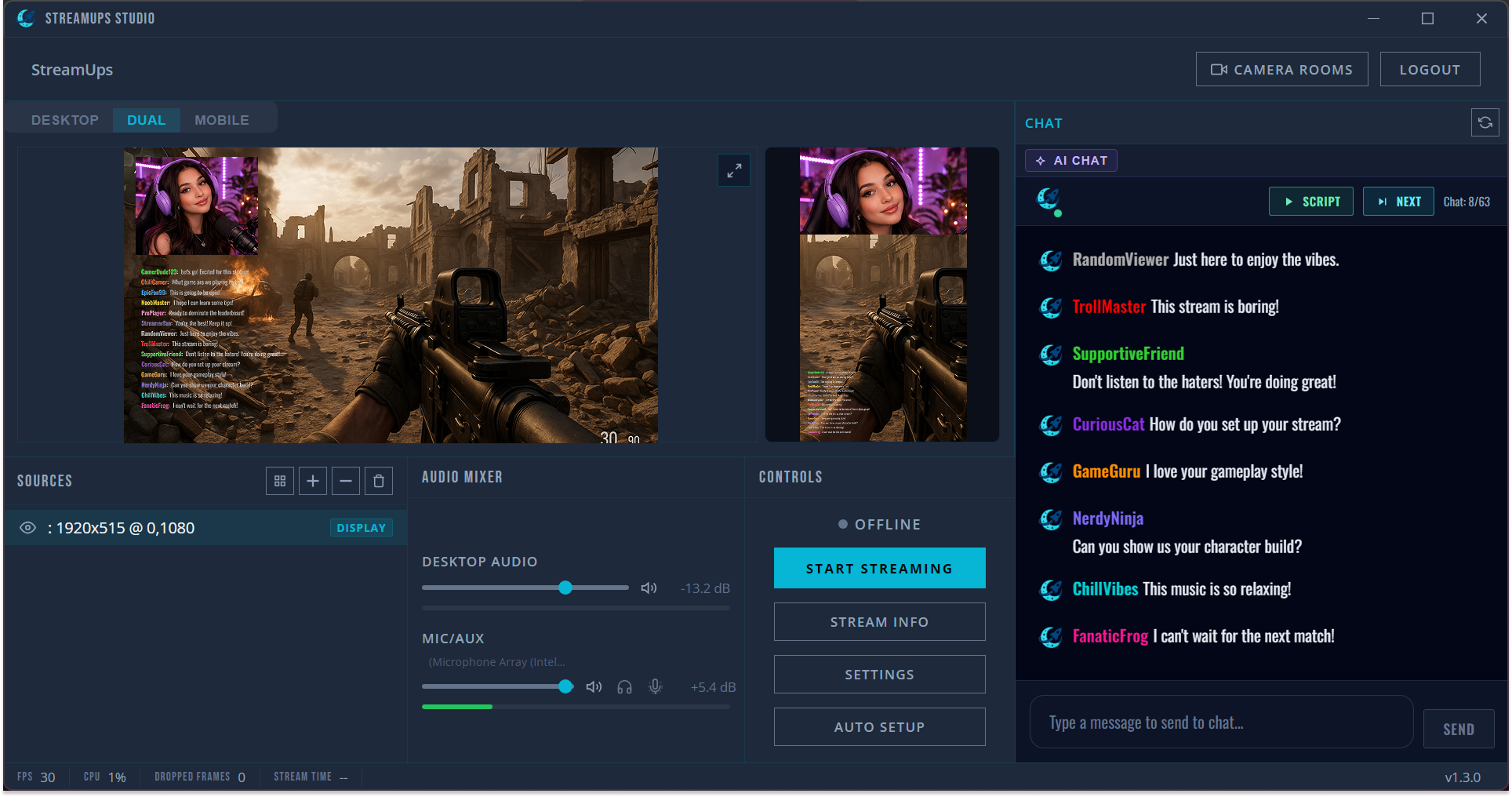
Task: Mute Desktop Audio with its speaker icon
Action: (649, 588)
